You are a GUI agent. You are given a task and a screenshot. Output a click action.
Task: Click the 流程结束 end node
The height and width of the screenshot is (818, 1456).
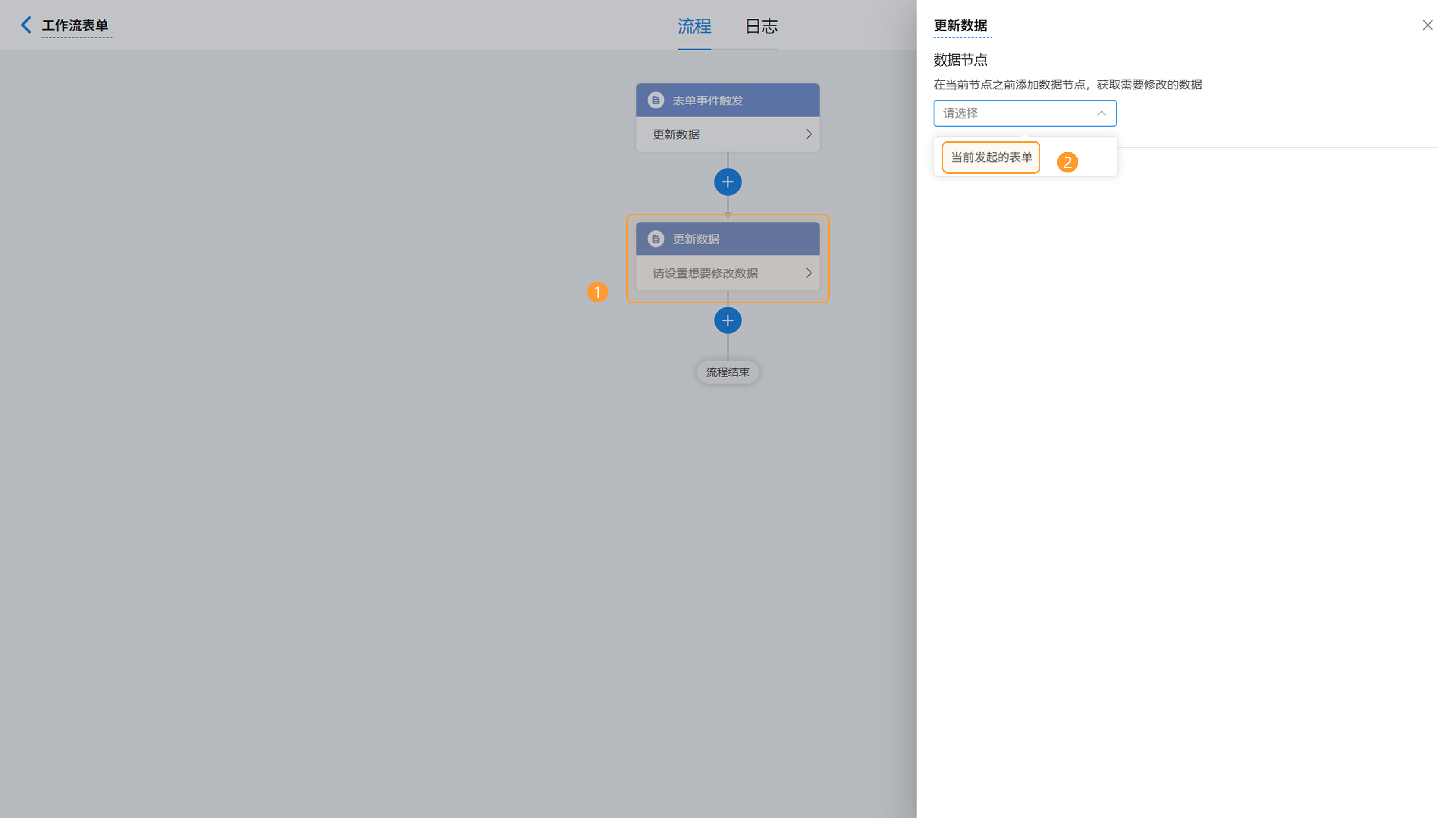coord(728,372)
